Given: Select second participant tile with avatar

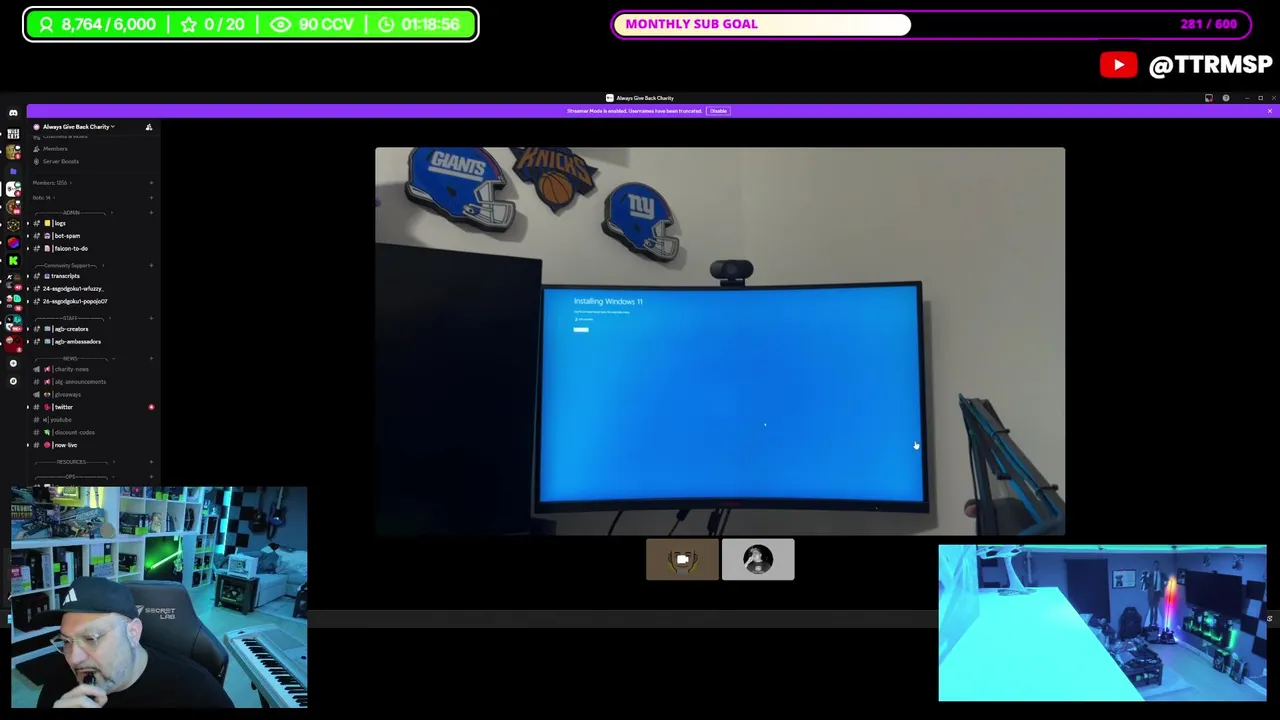Looking at the screenshot, I should [758, 560].
